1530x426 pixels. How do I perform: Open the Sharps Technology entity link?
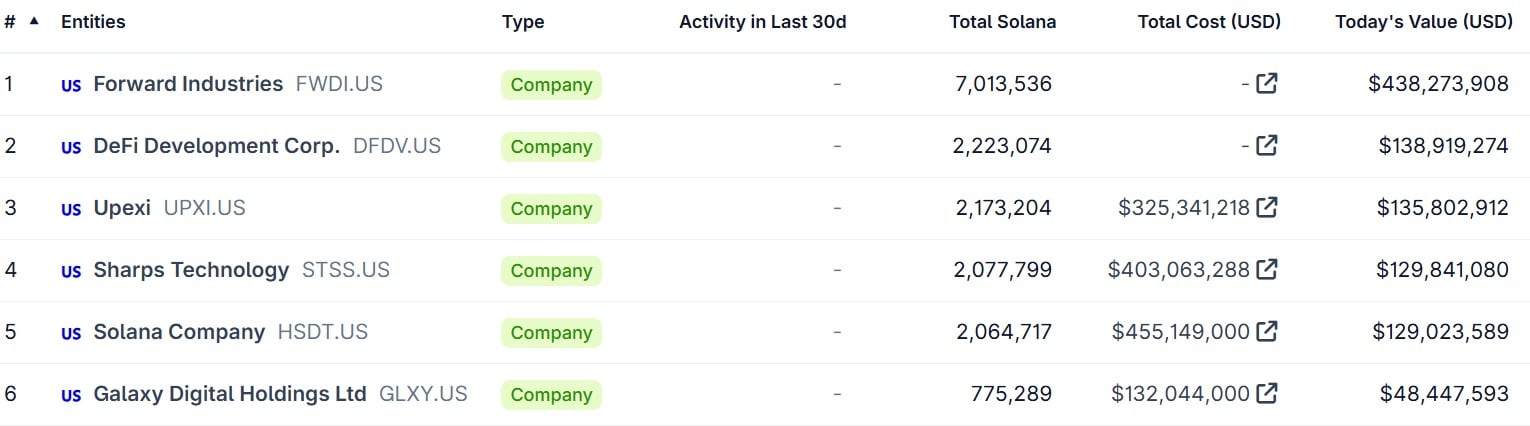[191, 270]
